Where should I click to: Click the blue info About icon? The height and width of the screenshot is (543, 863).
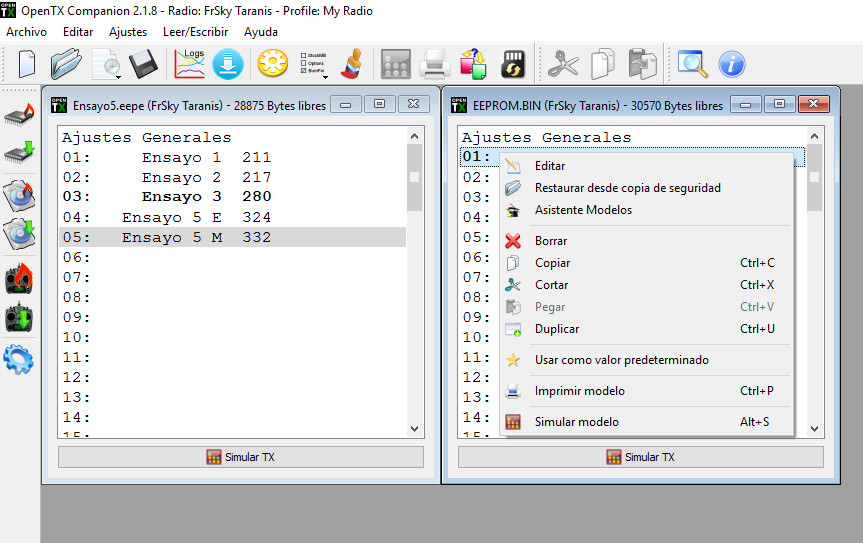(732, 64)
